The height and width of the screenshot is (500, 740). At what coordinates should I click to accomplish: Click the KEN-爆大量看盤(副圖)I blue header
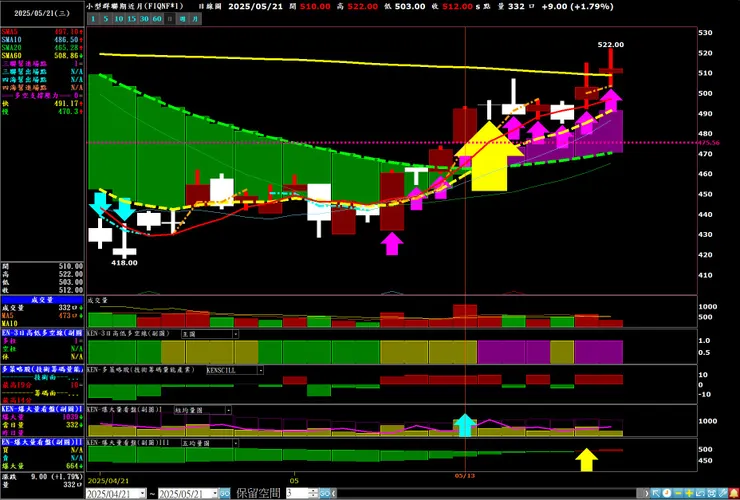[42, 409]
